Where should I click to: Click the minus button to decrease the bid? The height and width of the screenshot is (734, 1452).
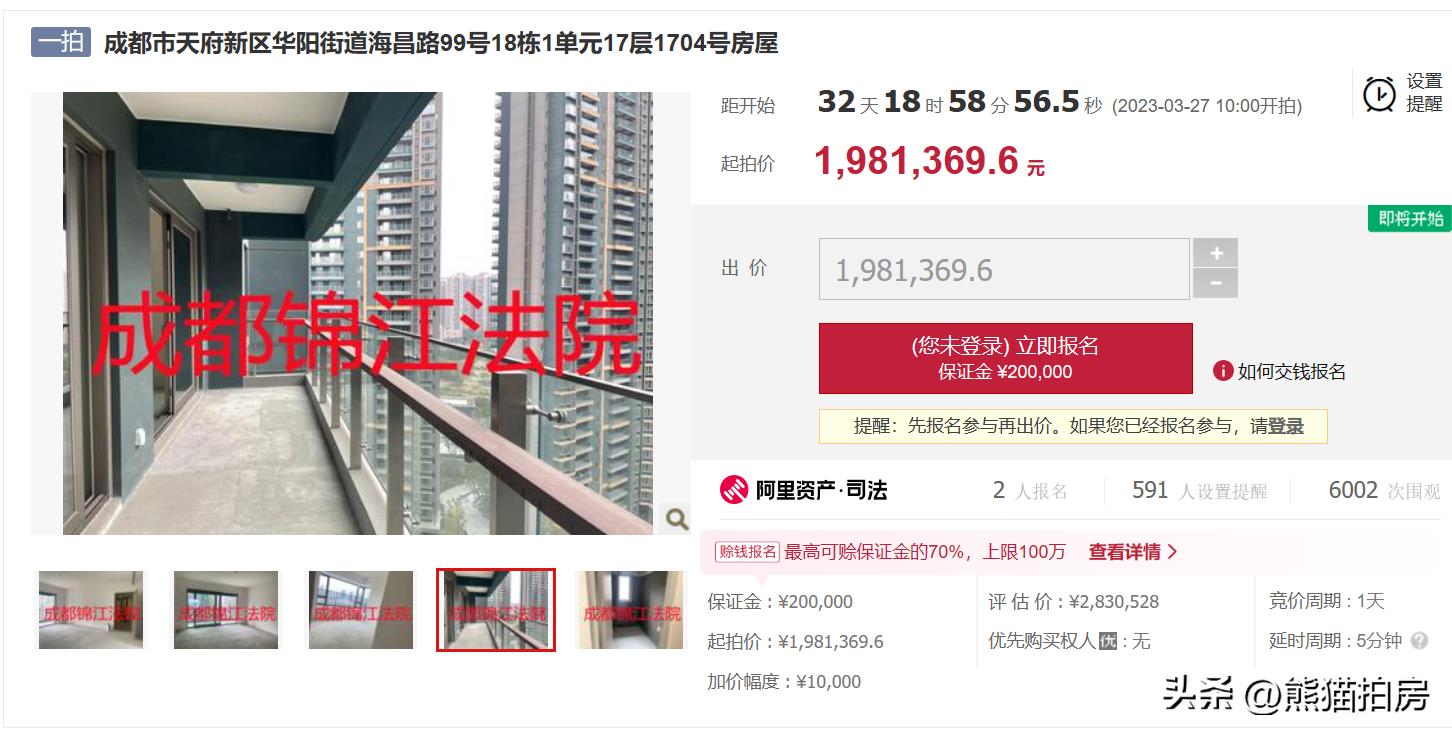pyautogui.click(x=1216, y=283)
